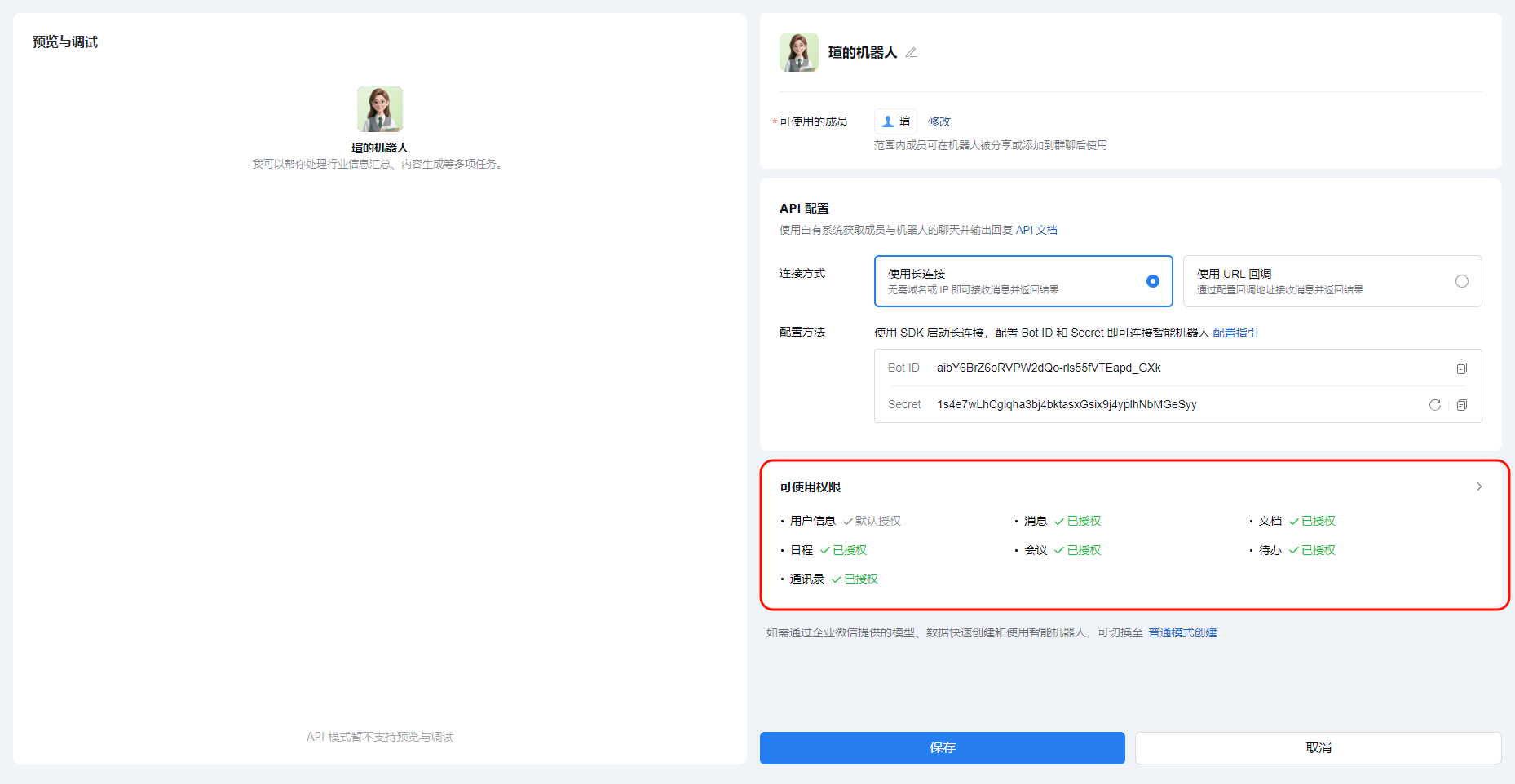Click the 修改 link for allowed members
Image resolution: width=1515 pixels, height=784 pixels.
939,121
